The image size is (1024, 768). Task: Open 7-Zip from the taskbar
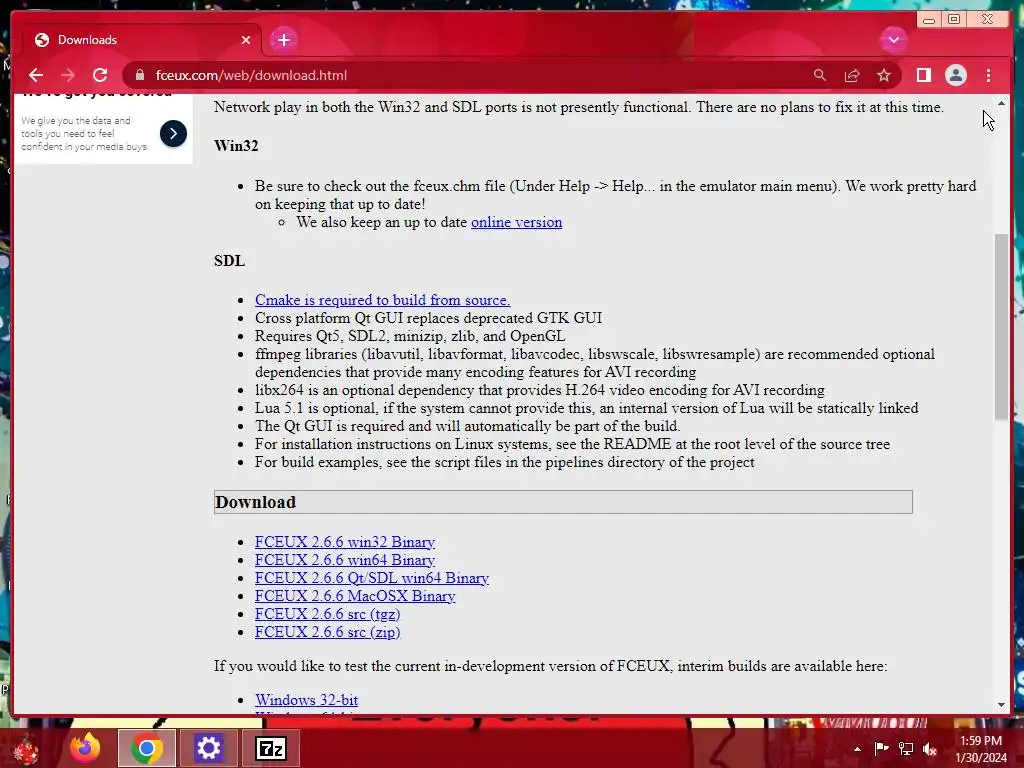tap(271, 748)
